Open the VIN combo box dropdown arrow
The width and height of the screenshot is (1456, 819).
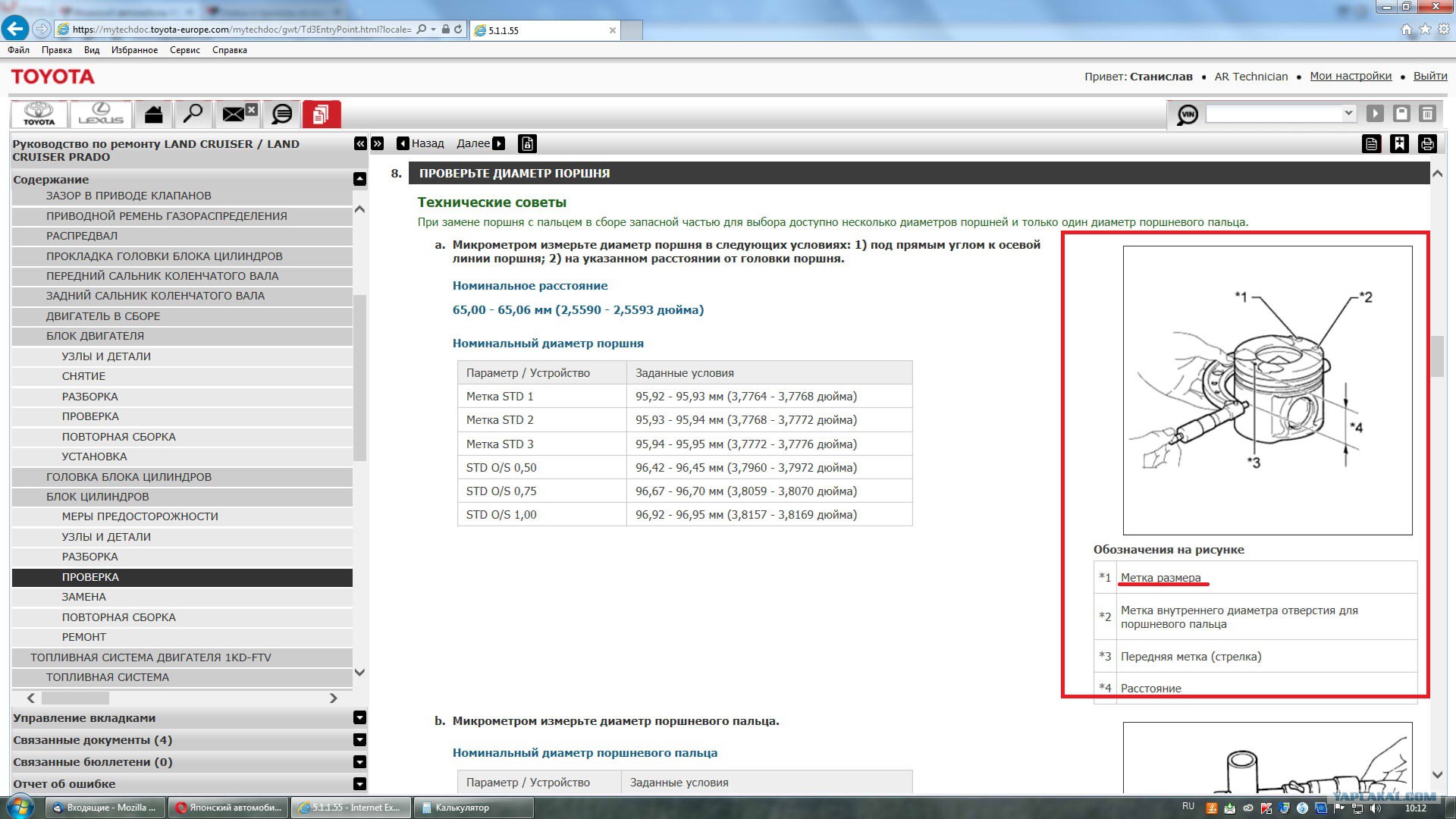point(1348,113)
